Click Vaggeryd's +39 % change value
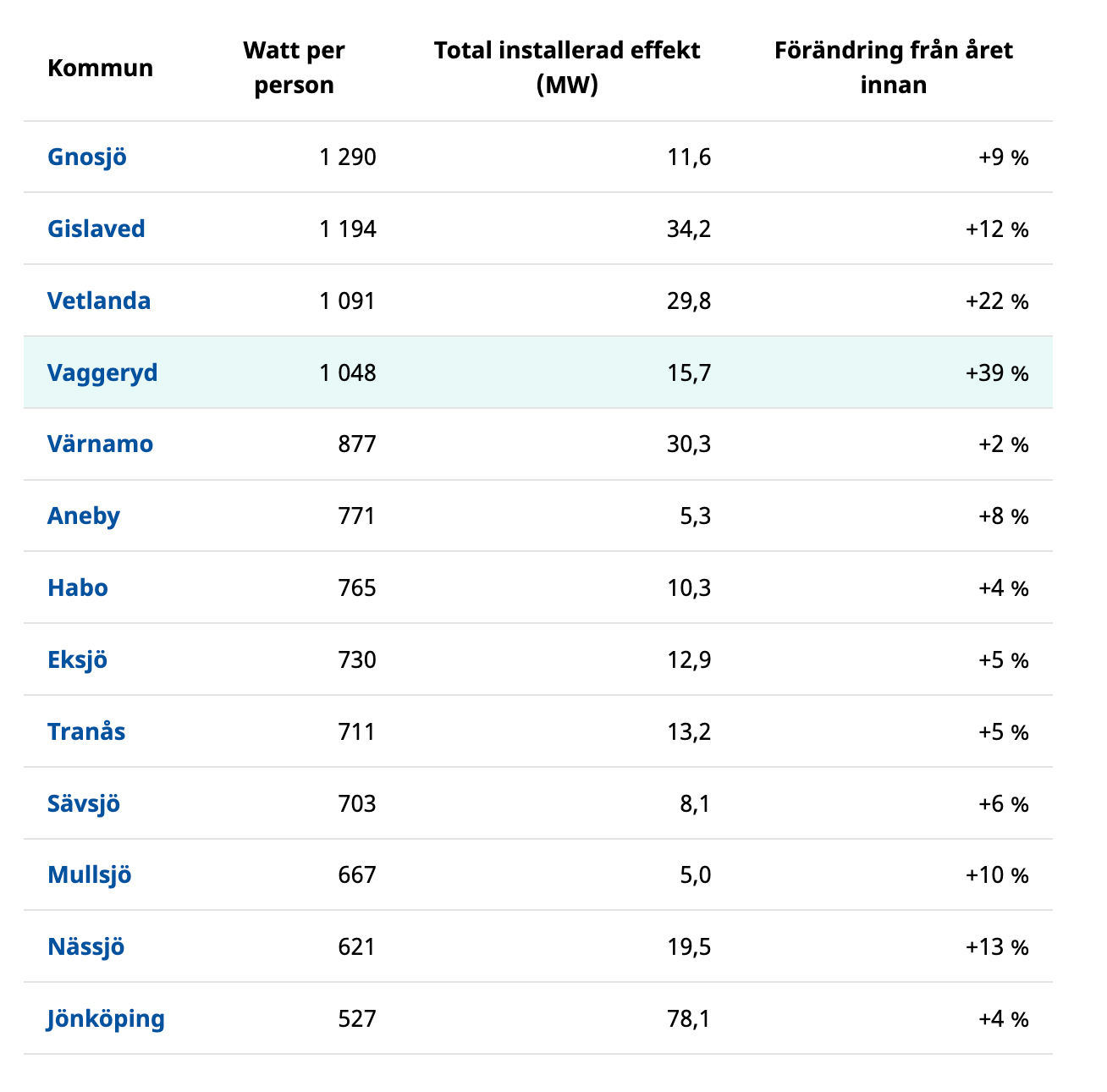The width and height of the screenshot is (1107, 1092). (x=997, y=373)
